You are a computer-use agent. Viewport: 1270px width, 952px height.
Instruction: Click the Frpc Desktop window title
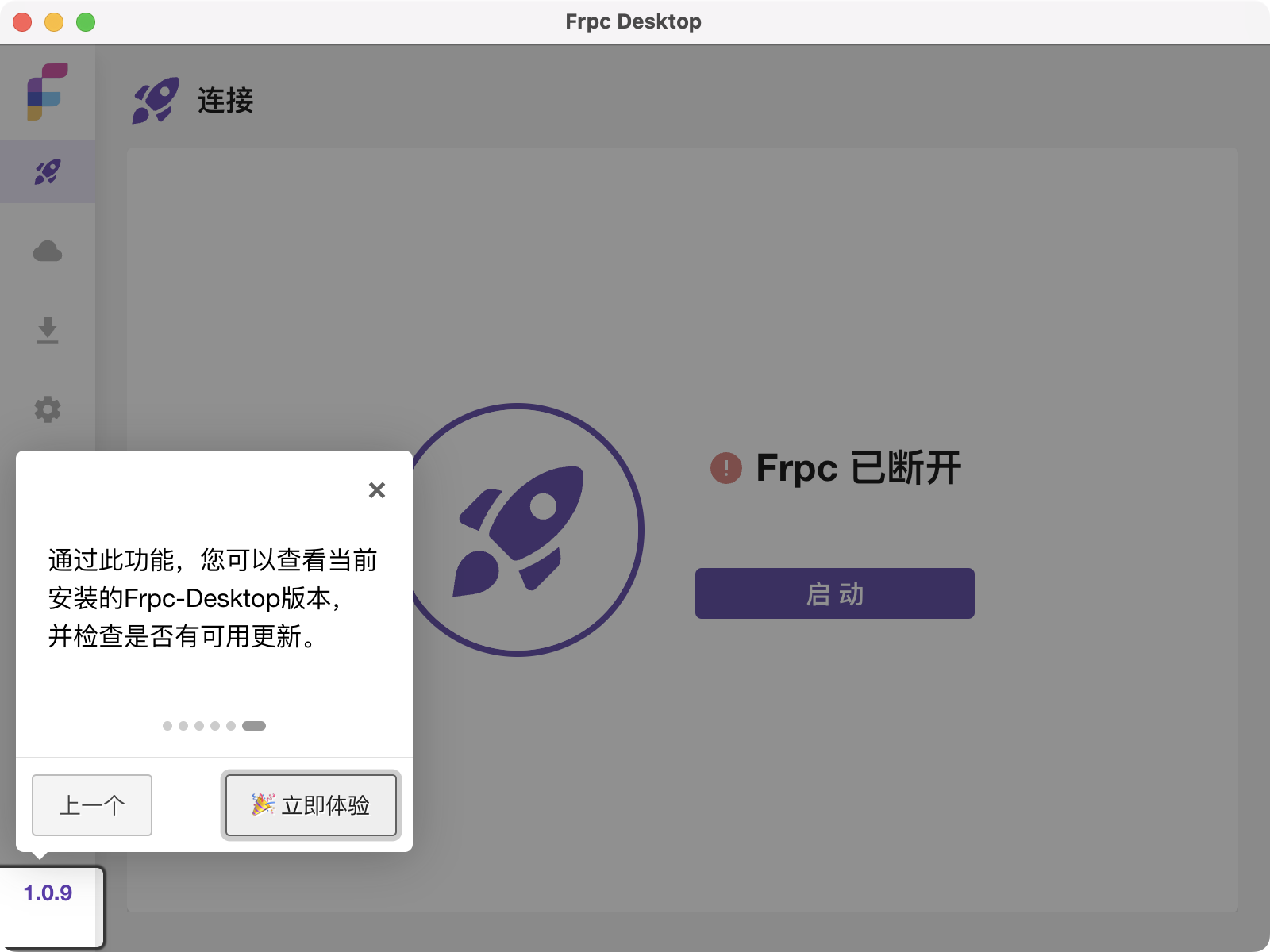[633, 21]
